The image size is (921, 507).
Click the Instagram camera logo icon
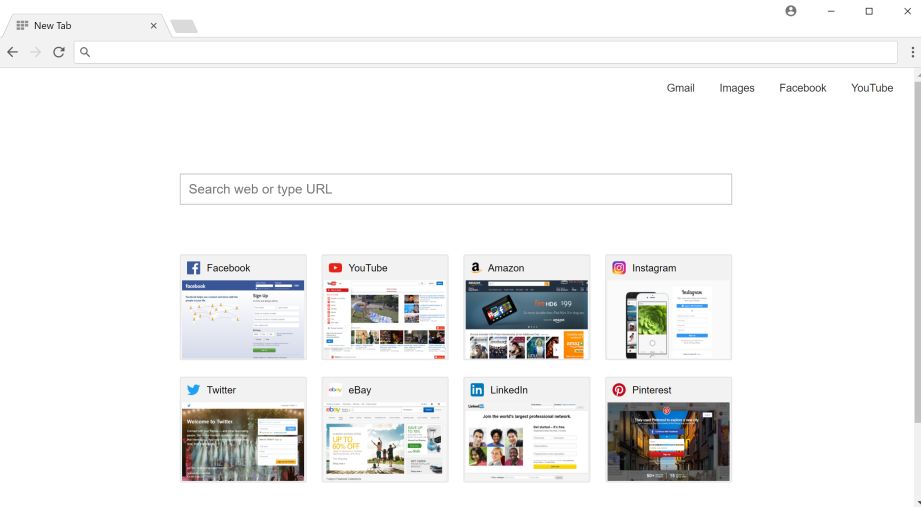pyautogui.click(x=619, y=268)
